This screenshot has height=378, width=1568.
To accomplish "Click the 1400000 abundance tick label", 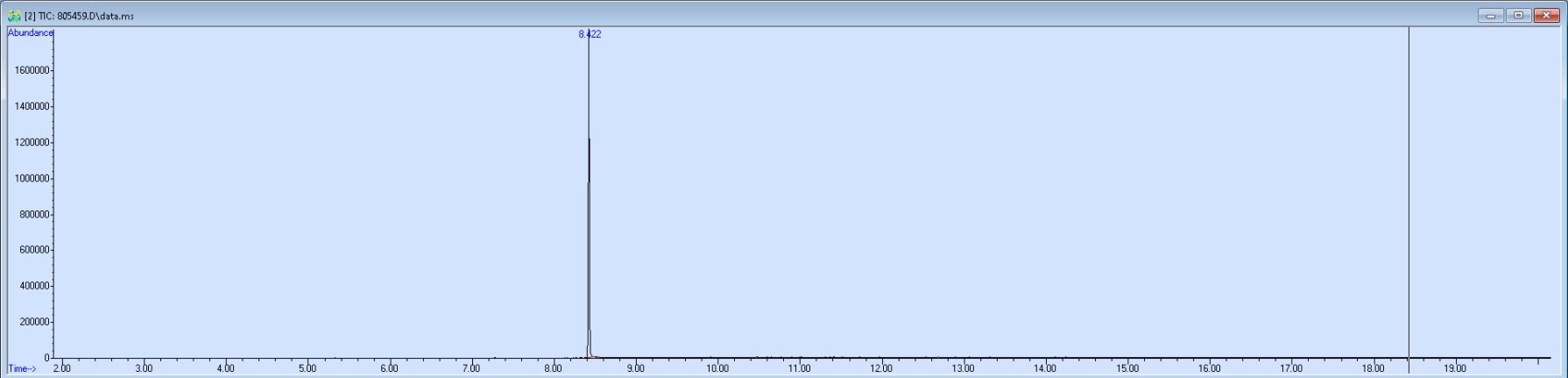I will tap(32, 106).
